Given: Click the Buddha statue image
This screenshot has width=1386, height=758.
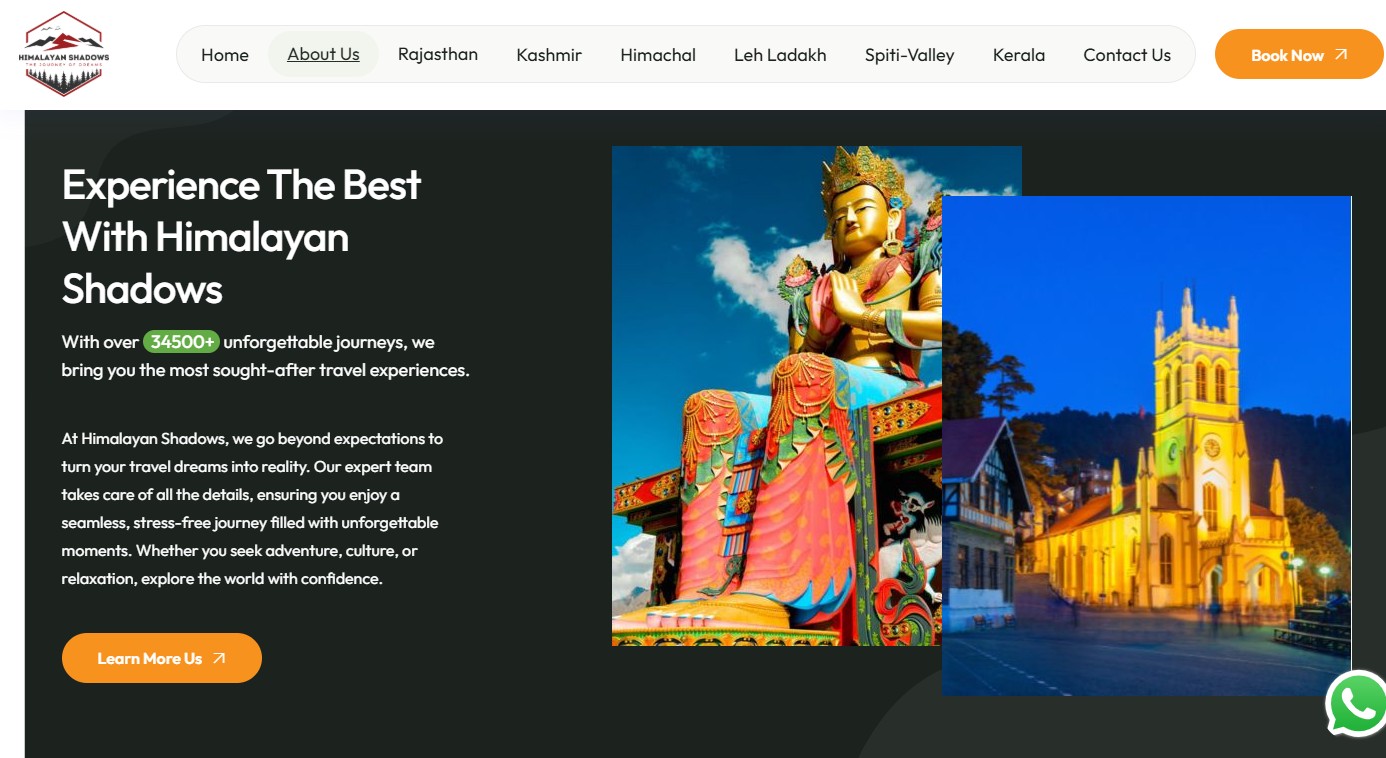Looking at the screenshot, I should [777, 396].
